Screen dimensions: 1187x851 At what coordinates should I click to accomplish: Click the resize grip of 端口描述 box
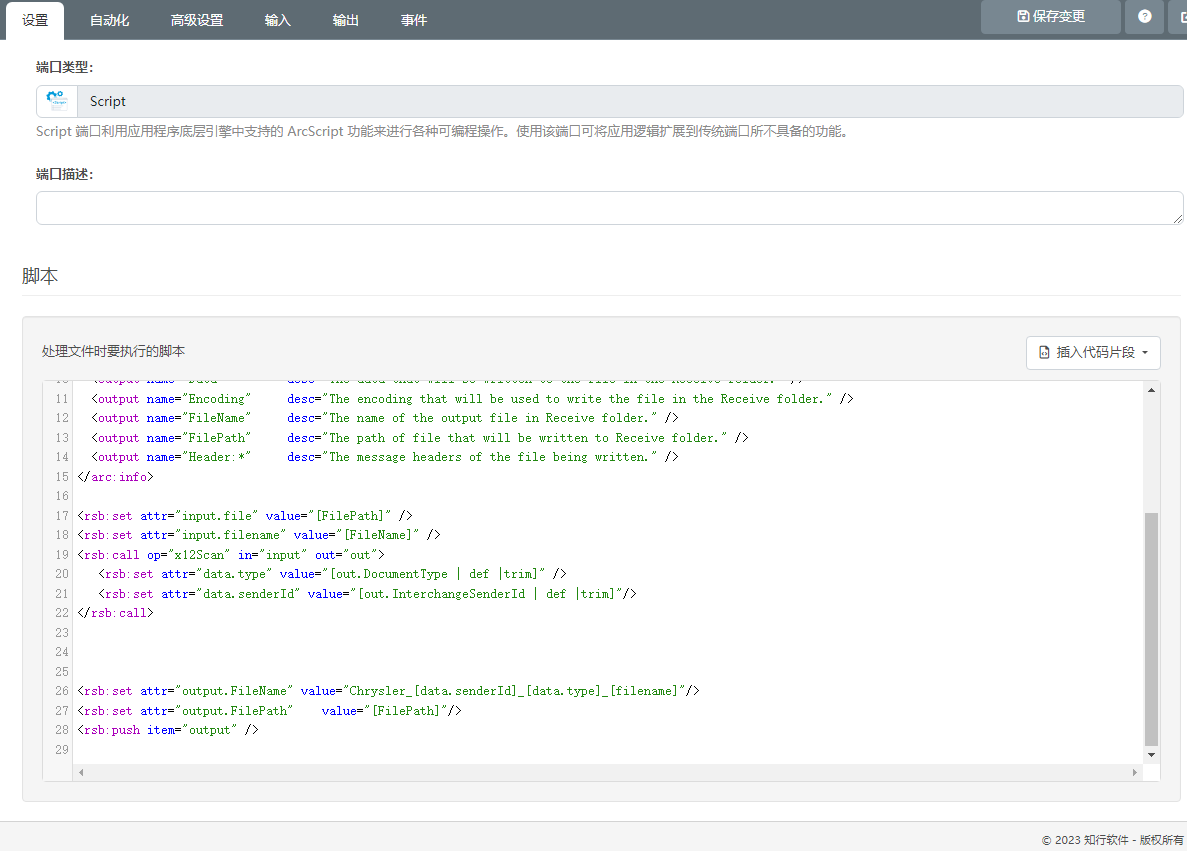[x=1177, y=219]
